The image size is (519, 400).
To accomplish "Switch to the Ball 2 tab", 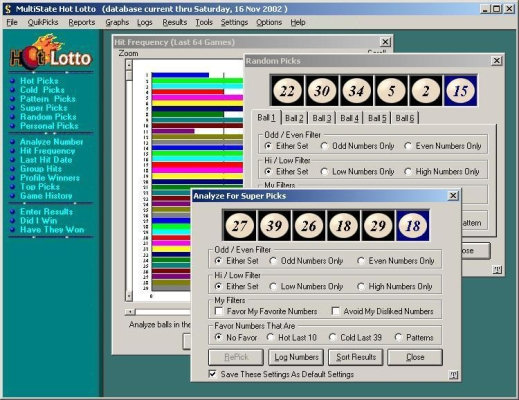I will (294, 118).
